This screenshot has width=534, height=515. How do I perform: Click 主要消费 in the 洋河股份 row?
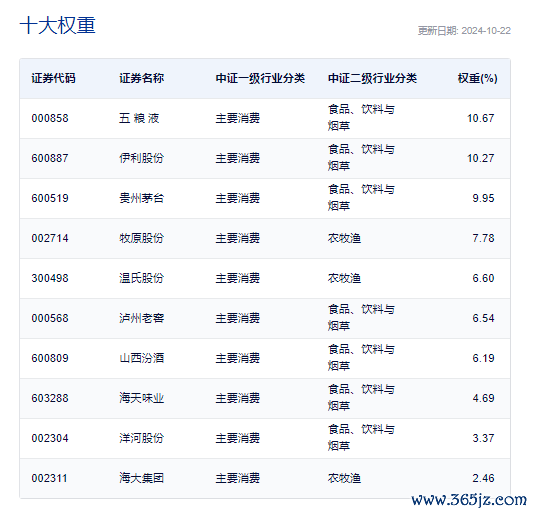click(238, 438)
